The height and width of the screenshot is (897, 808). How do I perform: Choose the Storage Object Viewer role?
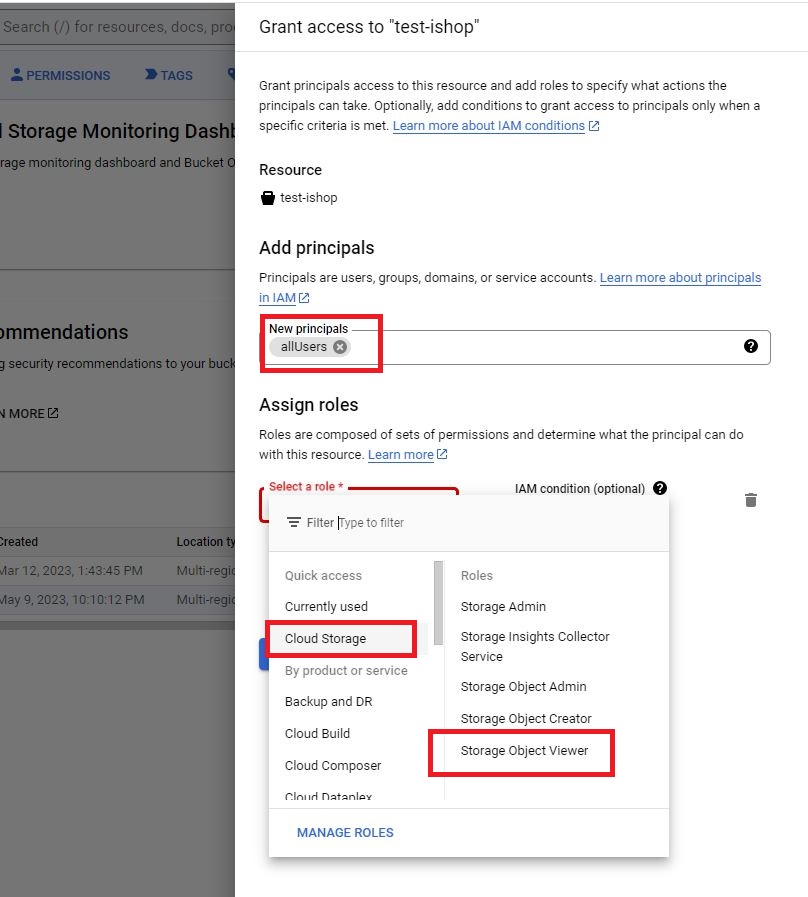point(524,751)
